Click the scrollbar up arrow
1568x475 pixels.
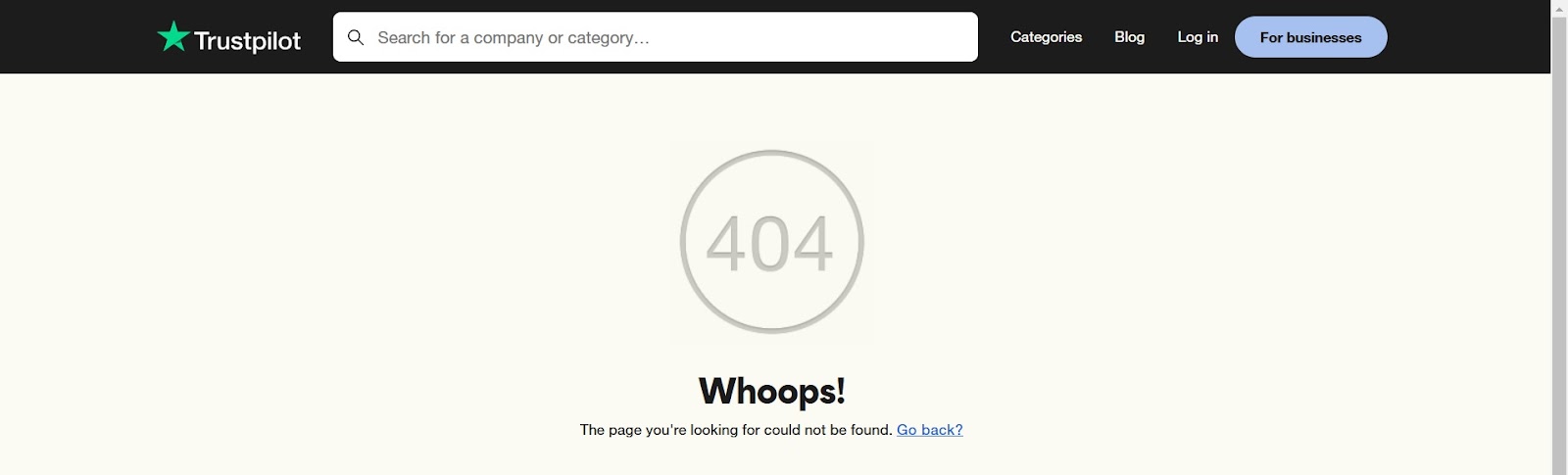pos(1559,8)
